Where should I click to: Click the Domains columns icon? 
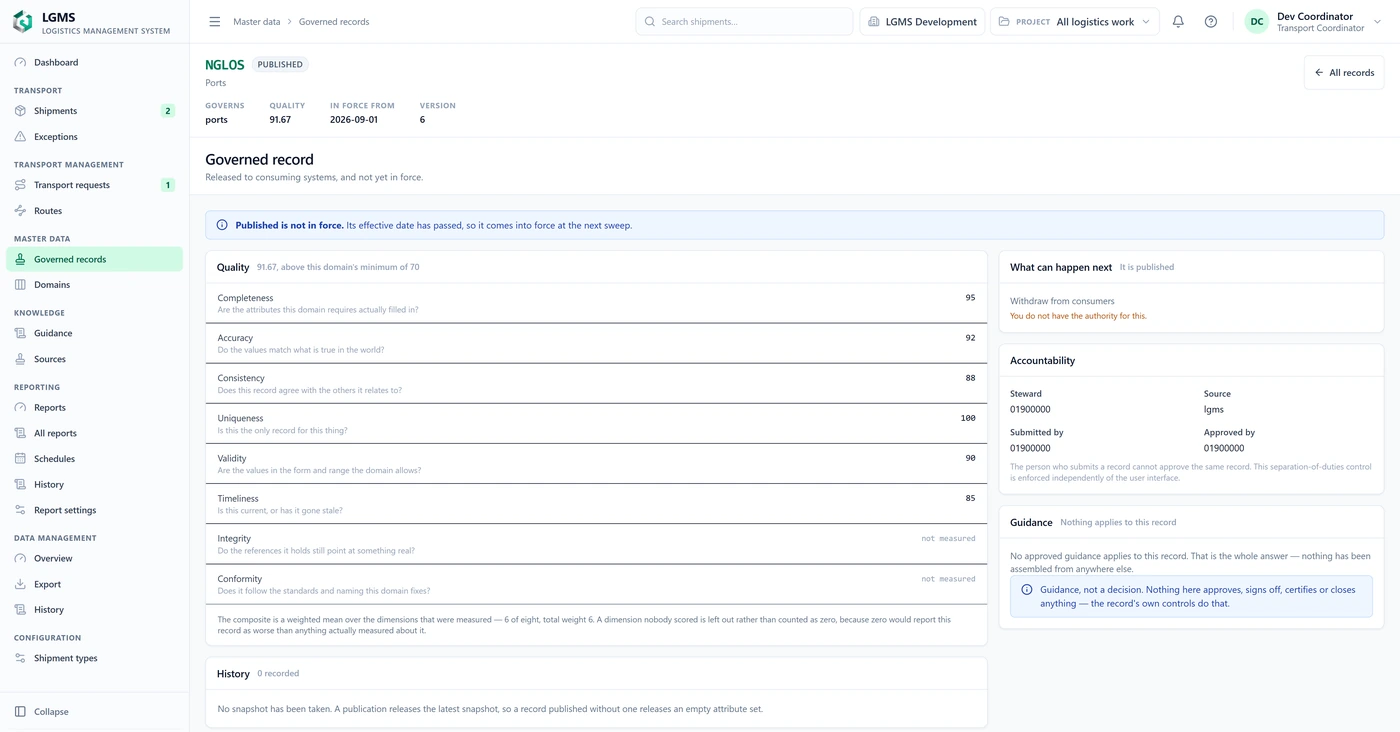tap(20, 285)
